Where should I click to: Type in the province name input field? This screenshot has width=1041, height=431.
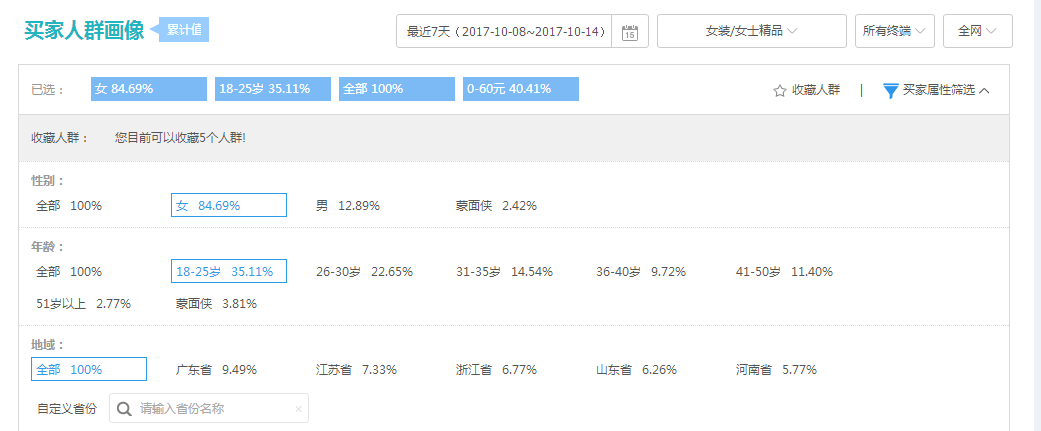[x=214, y=409]
